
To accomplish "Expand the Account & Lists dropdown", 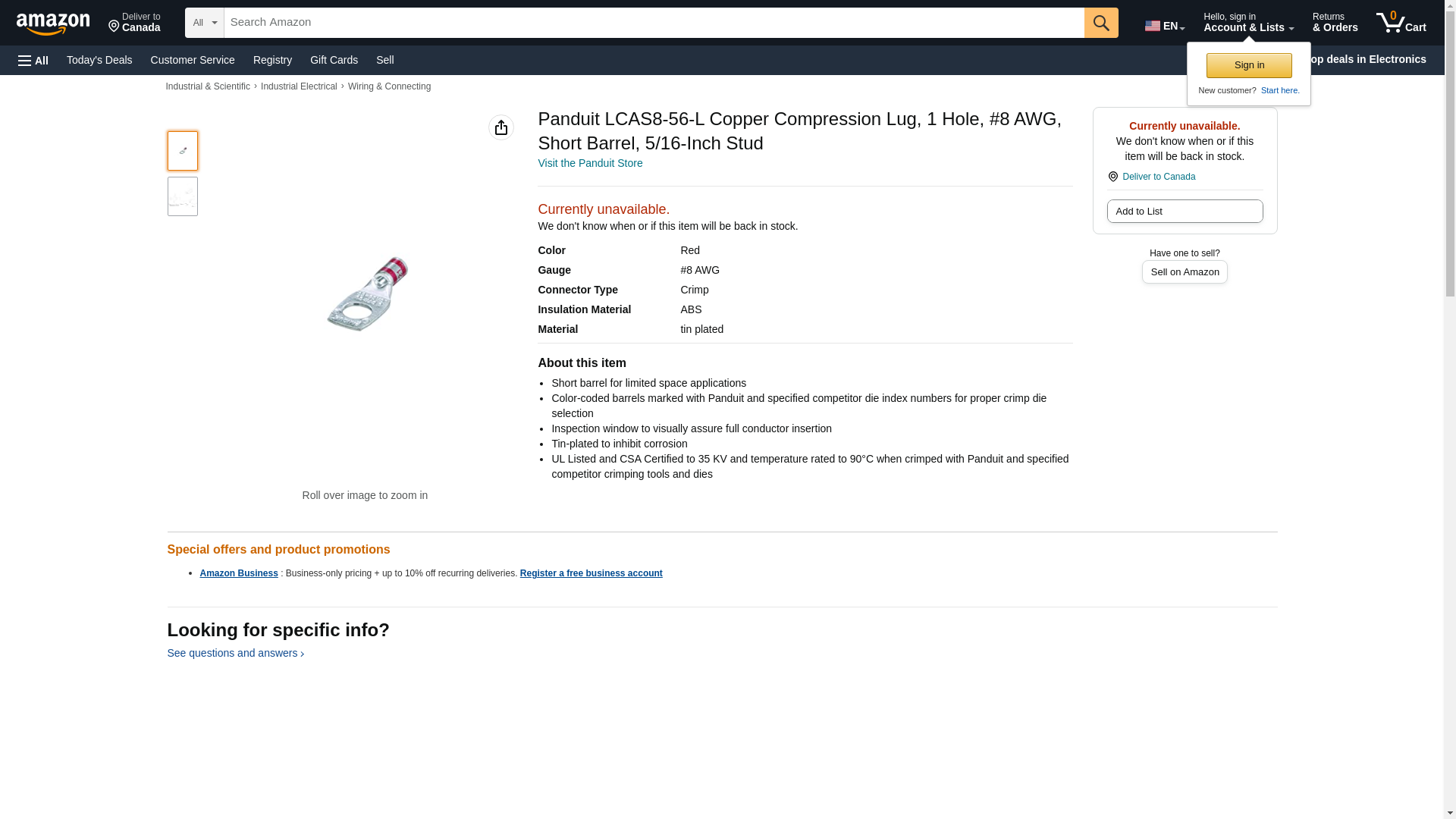I will click(x=1247, y=23).
